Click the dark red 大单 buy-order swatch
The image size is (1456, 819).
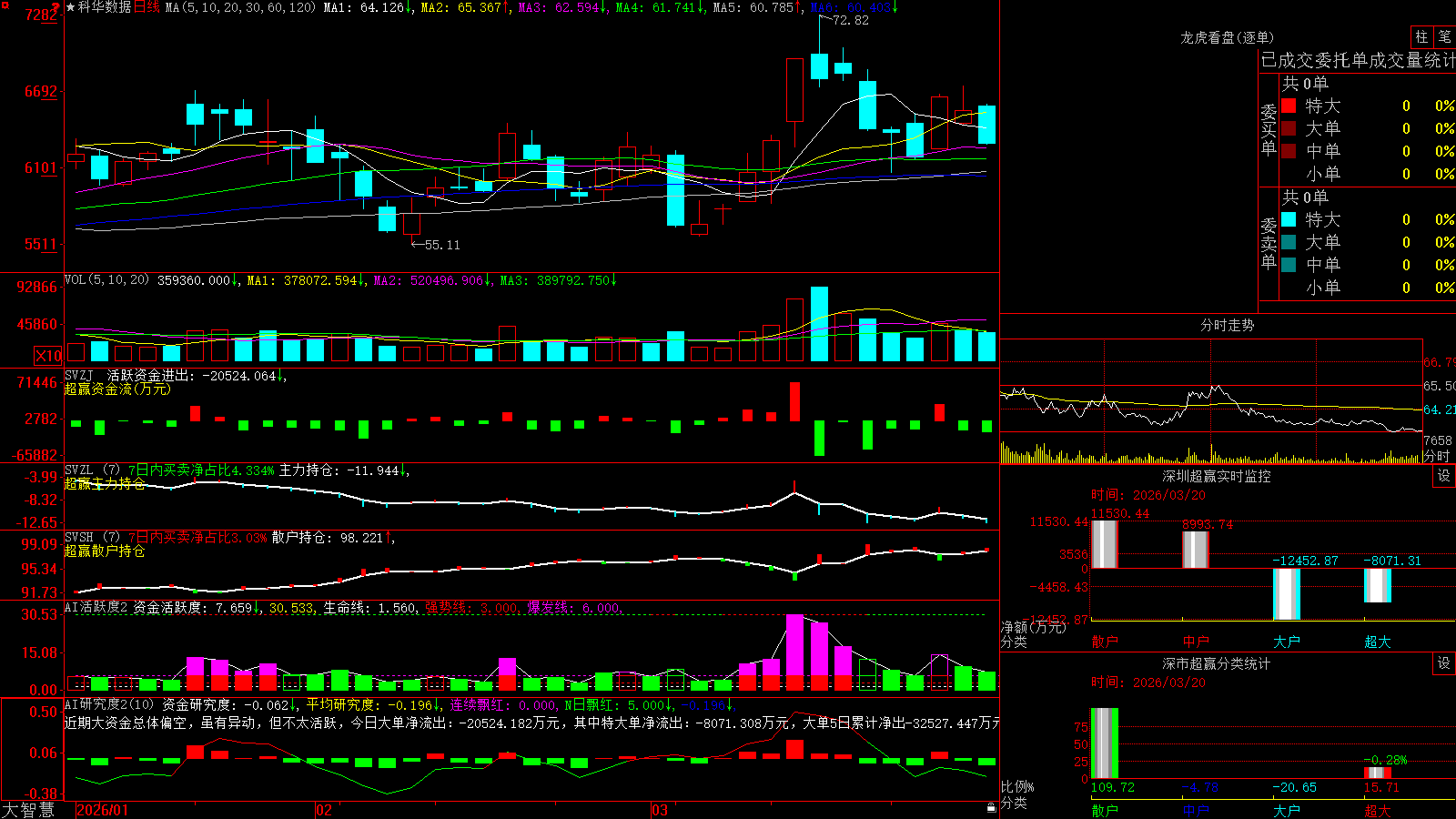click(x=1289, y=128)
